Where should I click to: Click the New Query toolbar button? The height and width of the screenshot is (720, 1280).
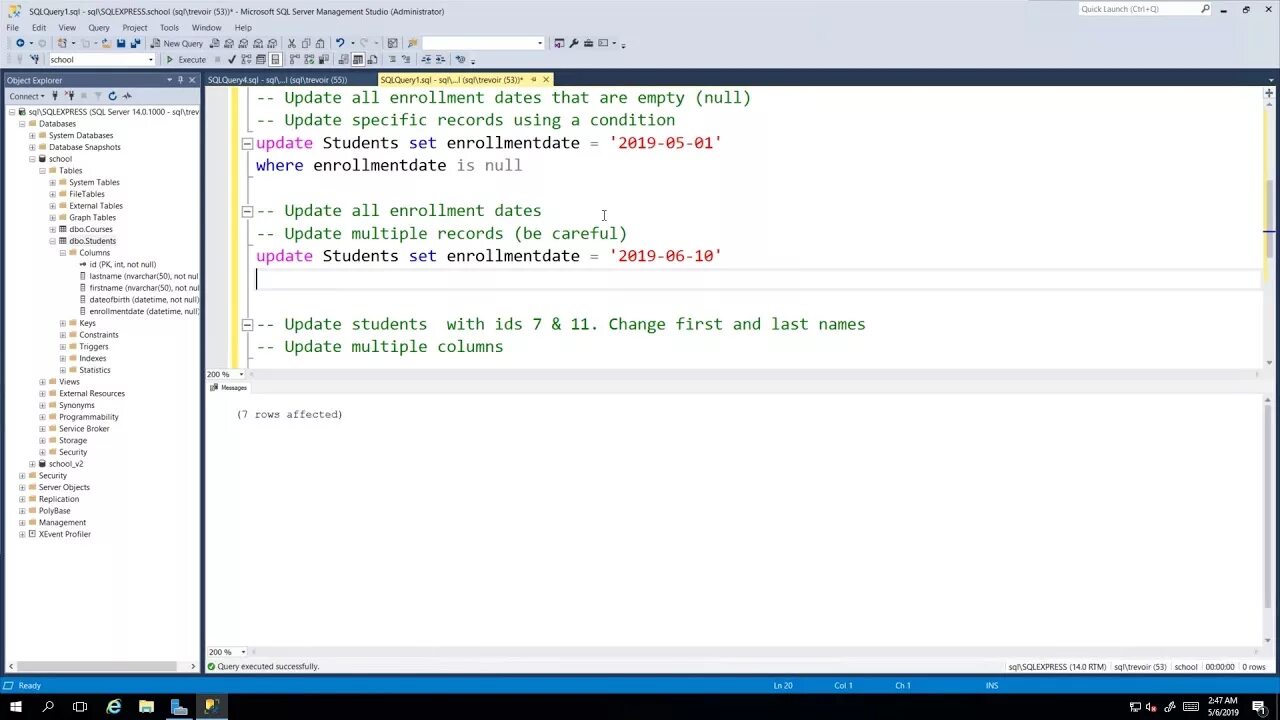click(177, 43)
